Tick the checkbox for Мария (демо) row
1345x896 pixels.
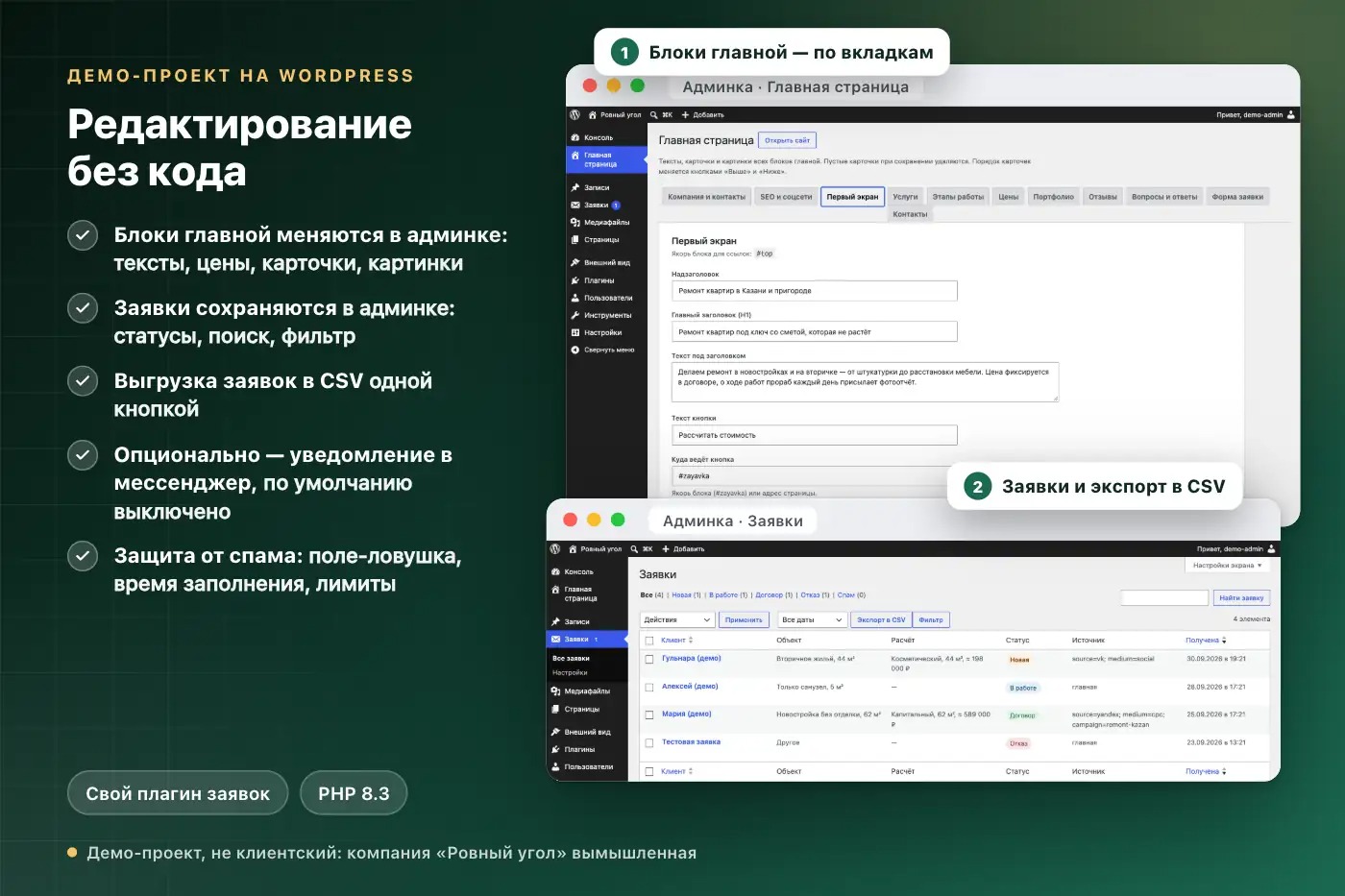(649, 715)
